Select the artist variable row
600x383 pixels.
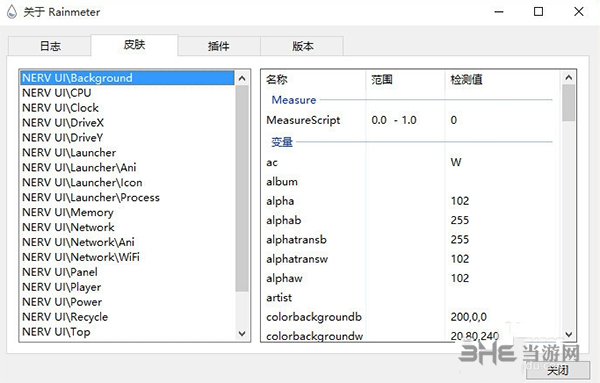coord(411,298)
